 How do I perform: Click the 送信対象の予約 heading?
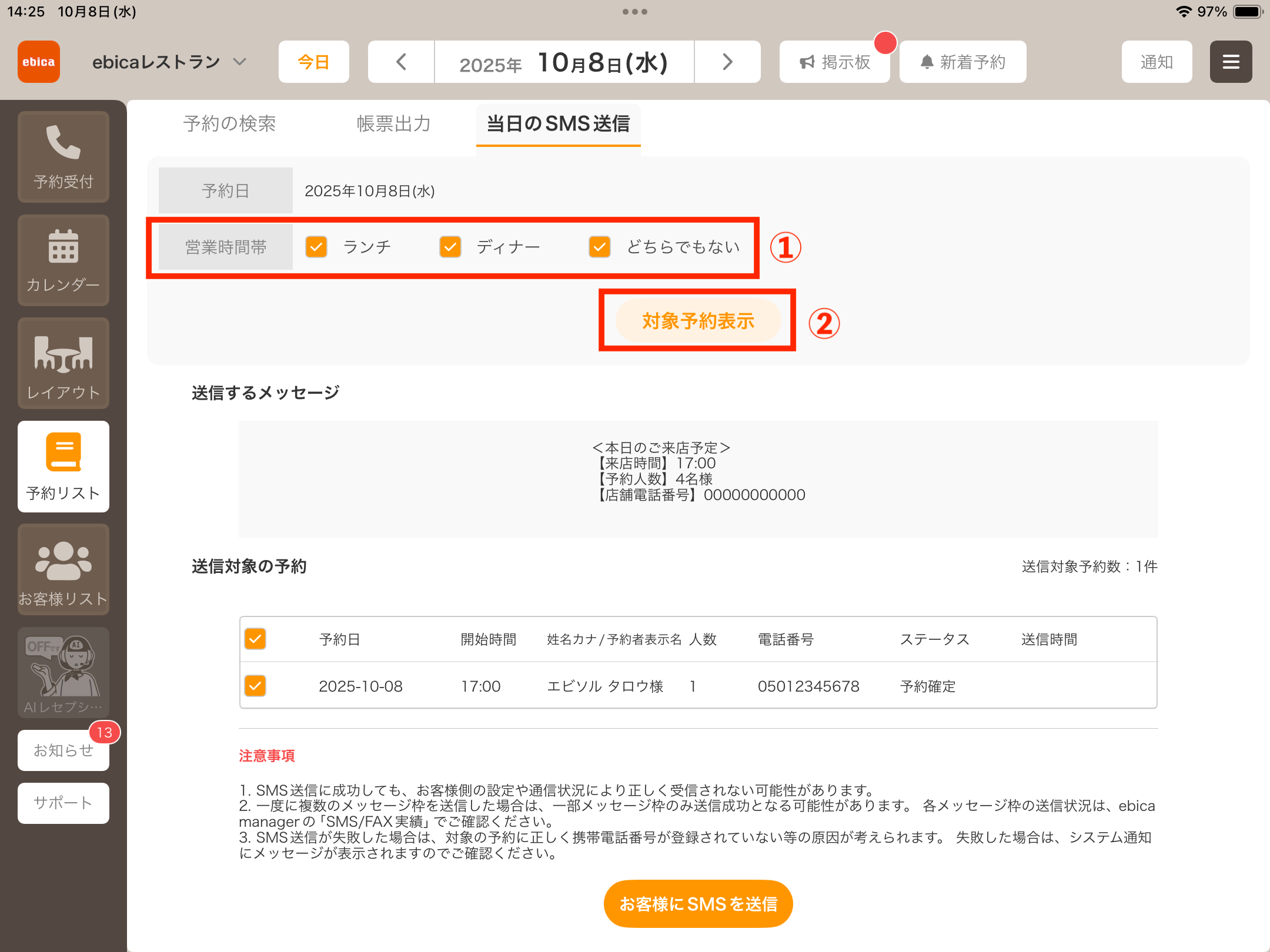pyautogui.click(x=249, y=566)
